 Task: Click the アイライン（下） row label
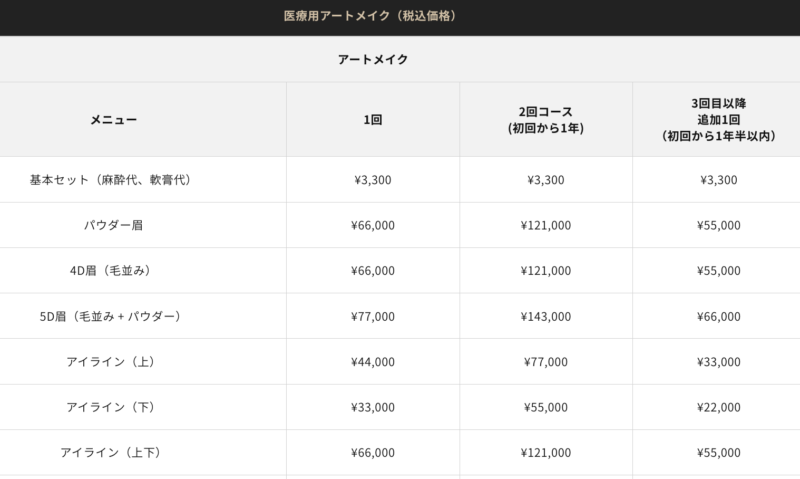[x=110, y=407]
